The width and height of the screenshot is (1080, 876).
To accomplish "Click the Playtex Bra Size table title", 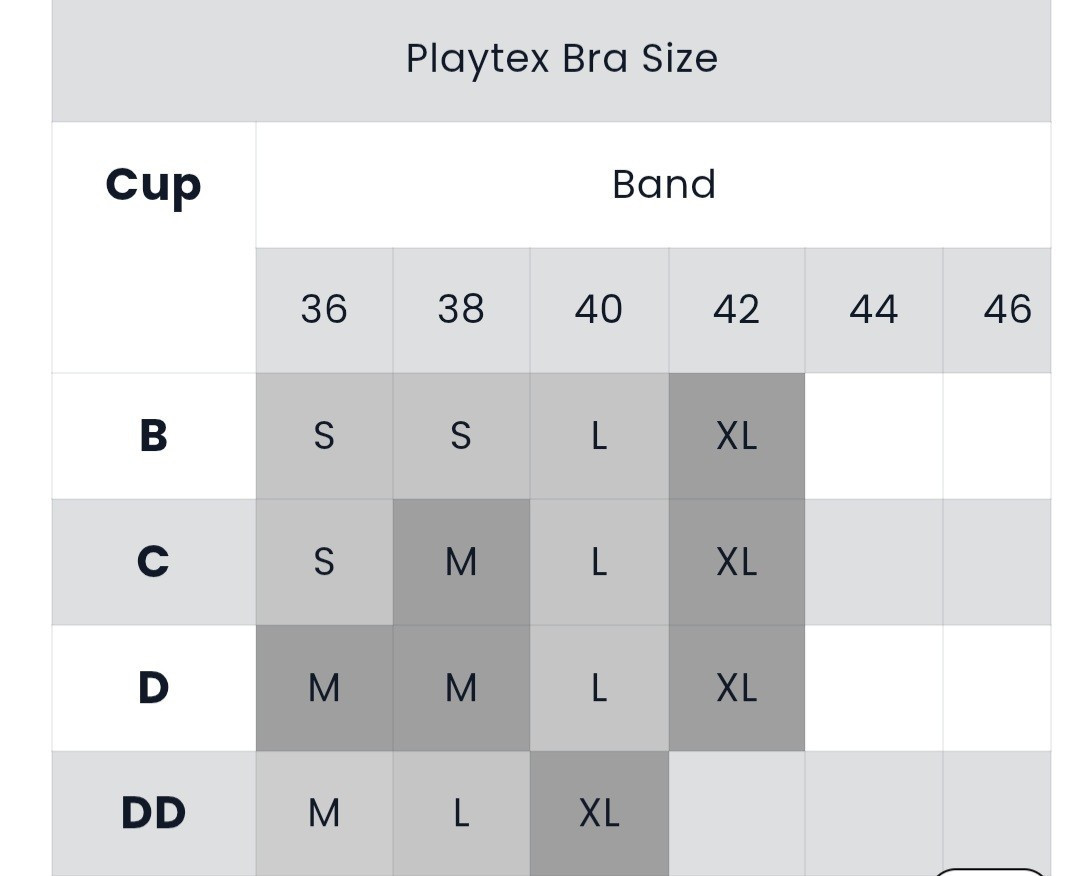I will click(x=561, y=59).
